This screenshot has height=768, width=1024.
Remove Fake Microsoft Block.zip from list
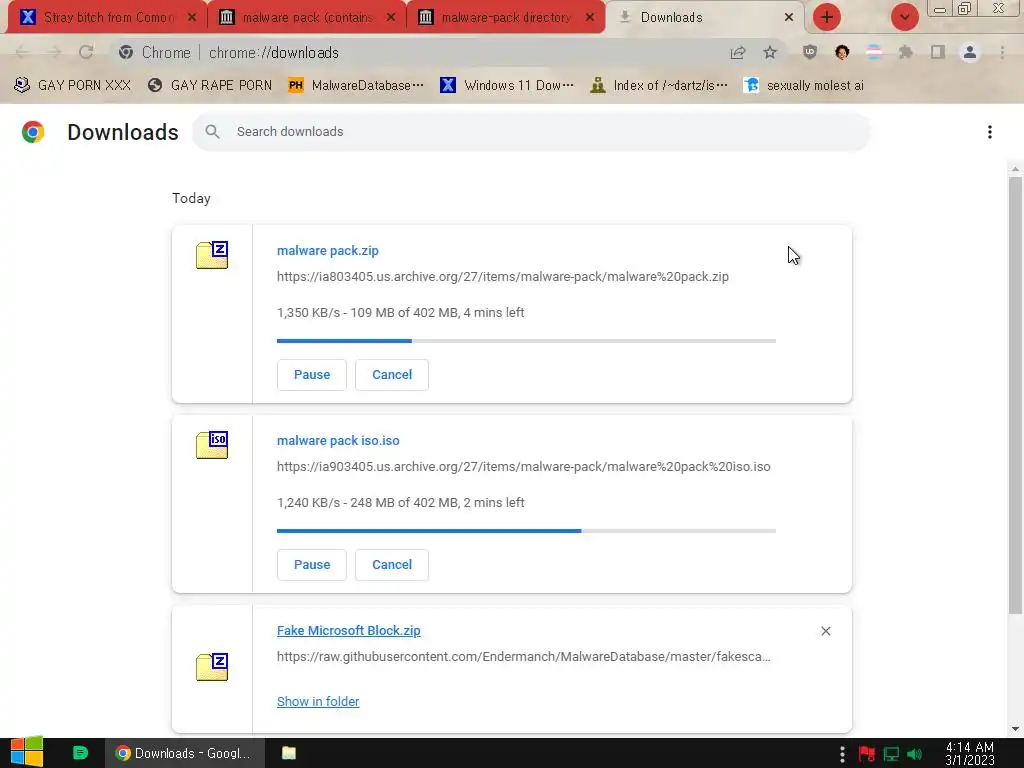click(x=826, y=631)
